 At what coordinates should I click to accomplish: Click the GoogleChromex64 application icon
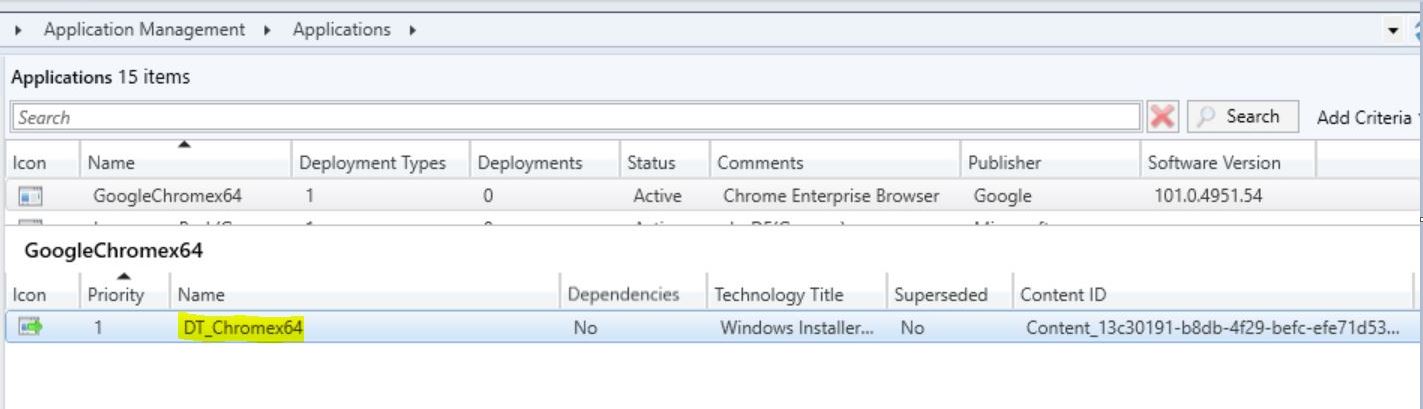point(30,196)
